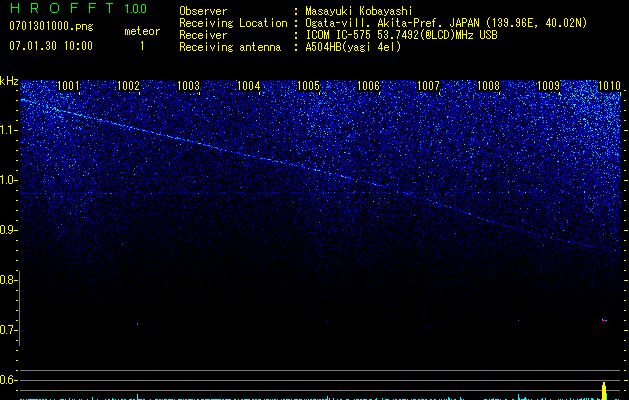Click the 1004 time marker
The width and height of the screenshot is (629, 400).
pos(249,86)
